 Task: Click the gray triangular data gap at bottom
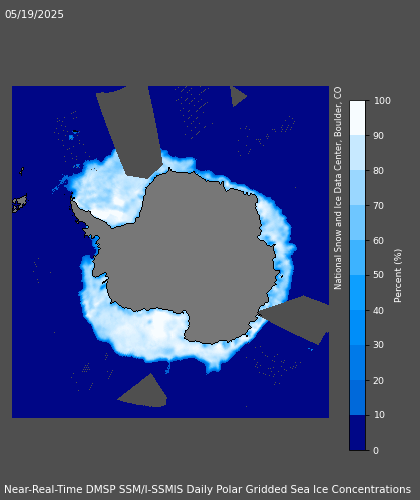[x=144, y=392]
